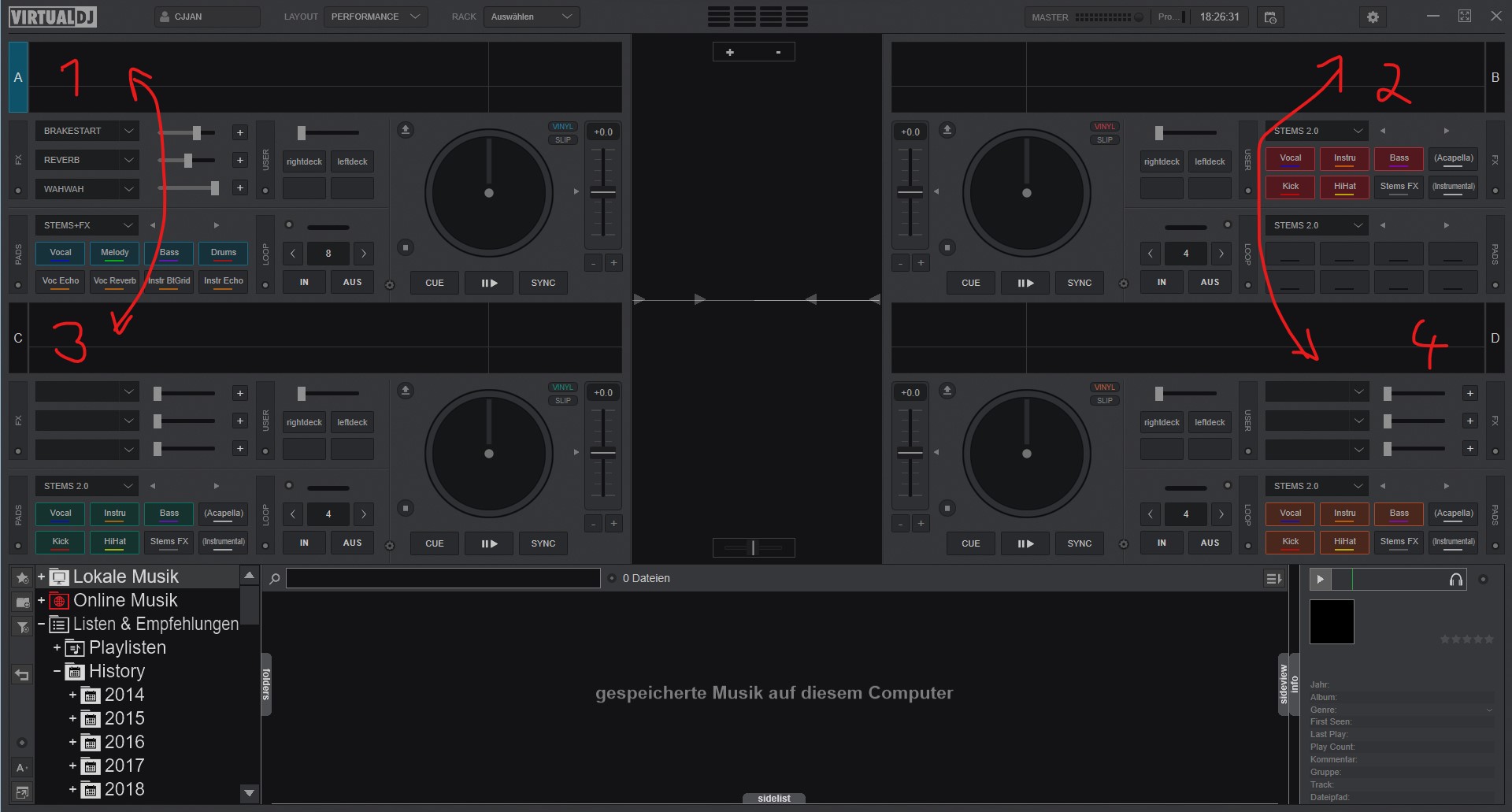Open VirtualDJ settings gear
This screenshot has width=1512, height=812.
click(1373, 17)
